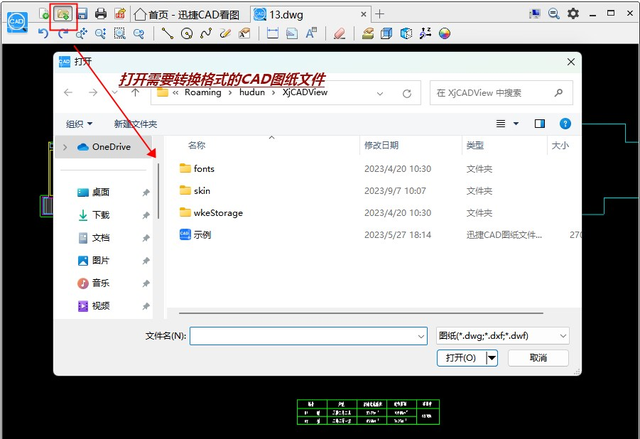Switch to the 首页 - 迅捷CAD看图 tab
This screenshot has height=439, width=640.
(x=187, y=15)
